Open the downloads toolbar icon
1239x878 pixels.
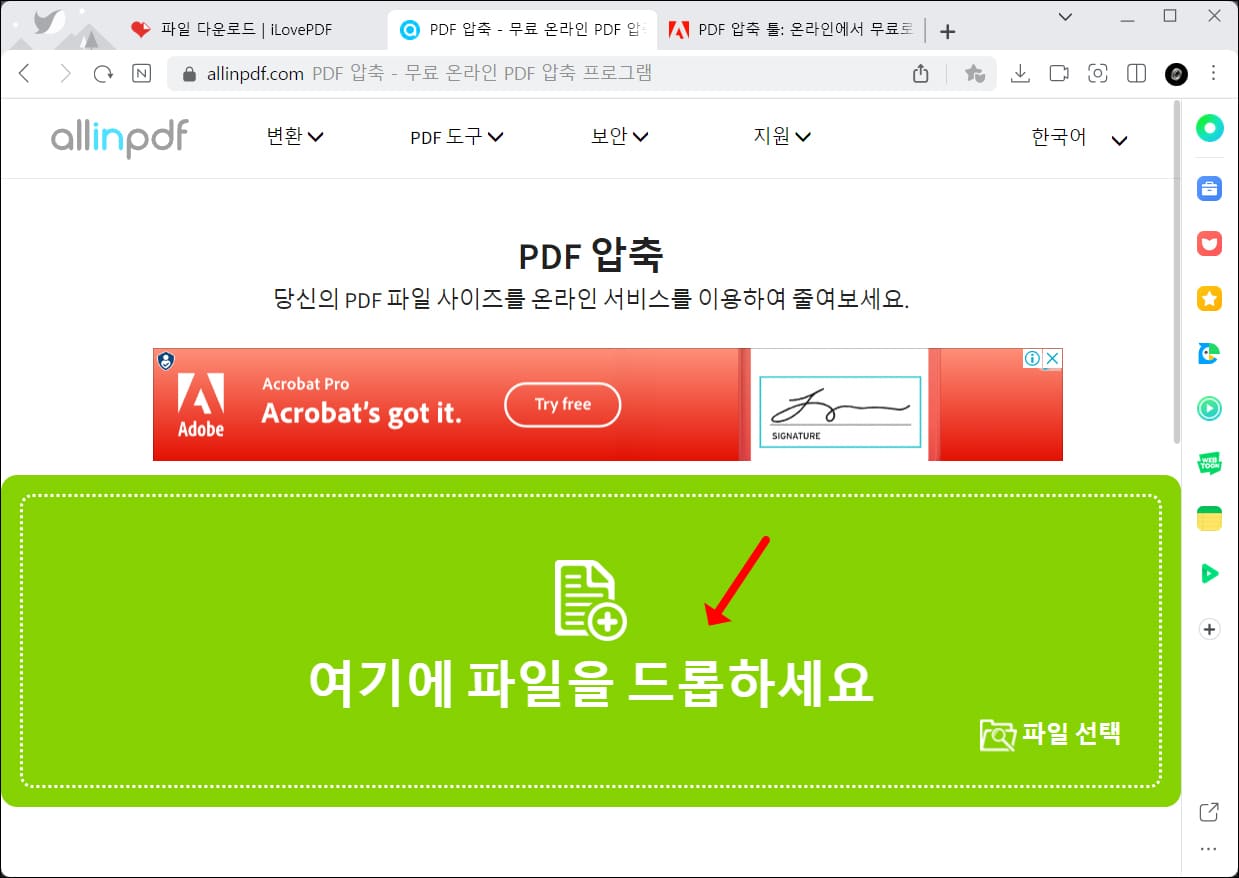click(1020, 73)
